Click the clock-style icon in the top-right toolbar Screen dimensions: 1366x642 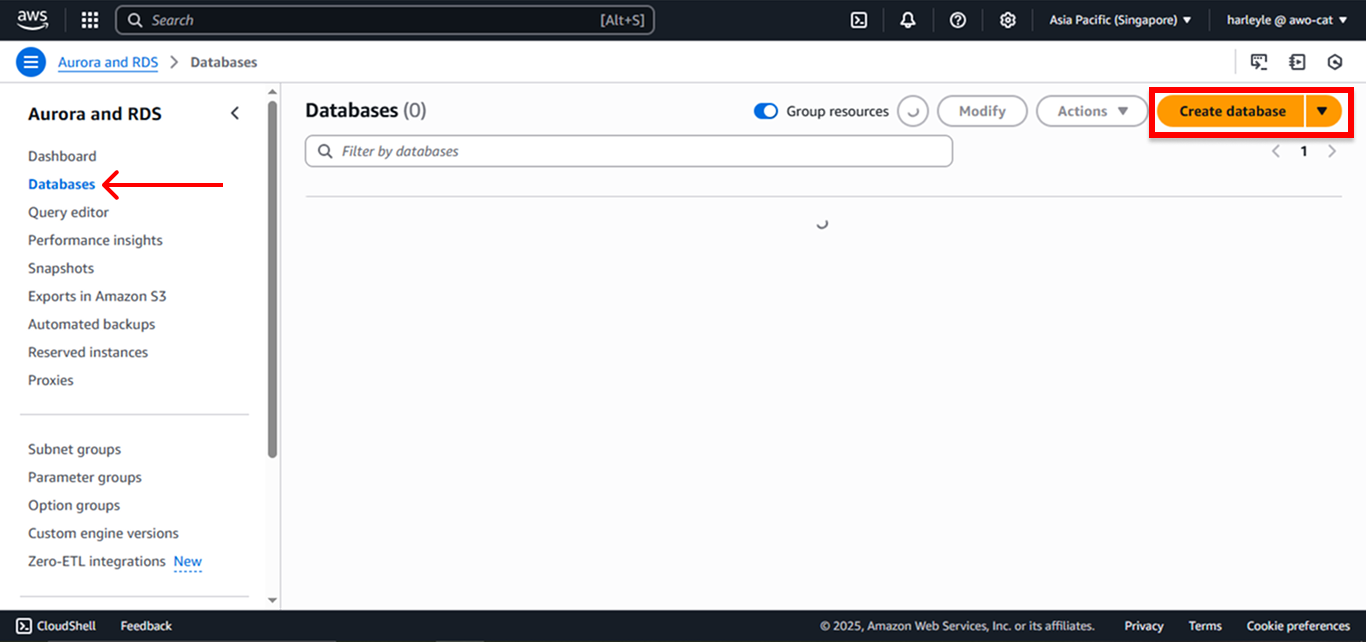point(1335,62)
